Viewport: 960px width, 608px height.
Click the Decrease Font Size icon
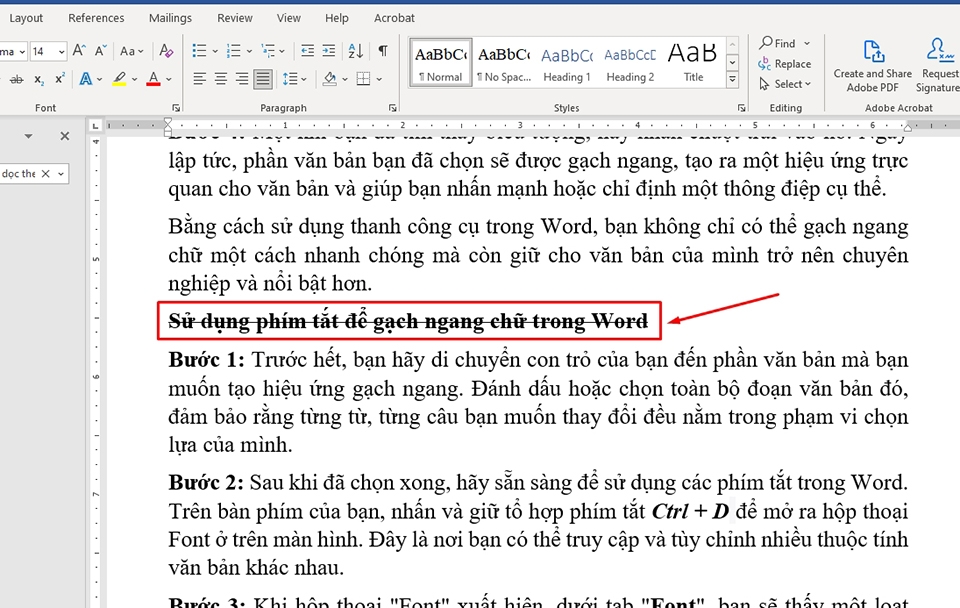point(101,51)
